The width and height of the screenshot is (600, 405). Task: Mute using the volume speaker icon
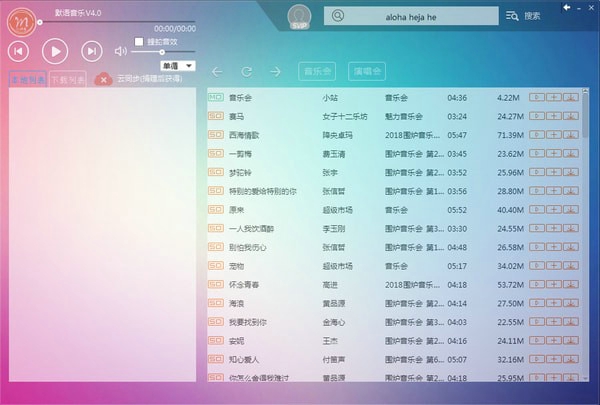(x=121, y=50)
